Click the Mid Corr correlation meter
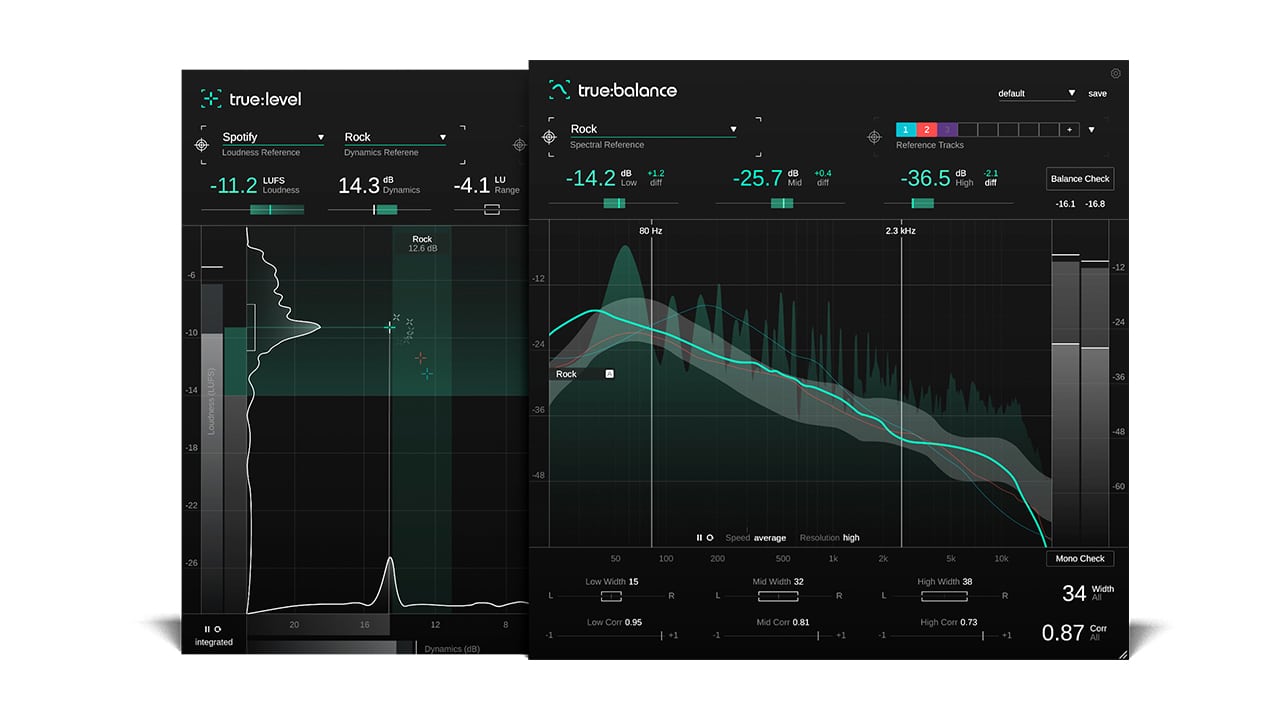Screen dimensions: 1280x720 778,635
